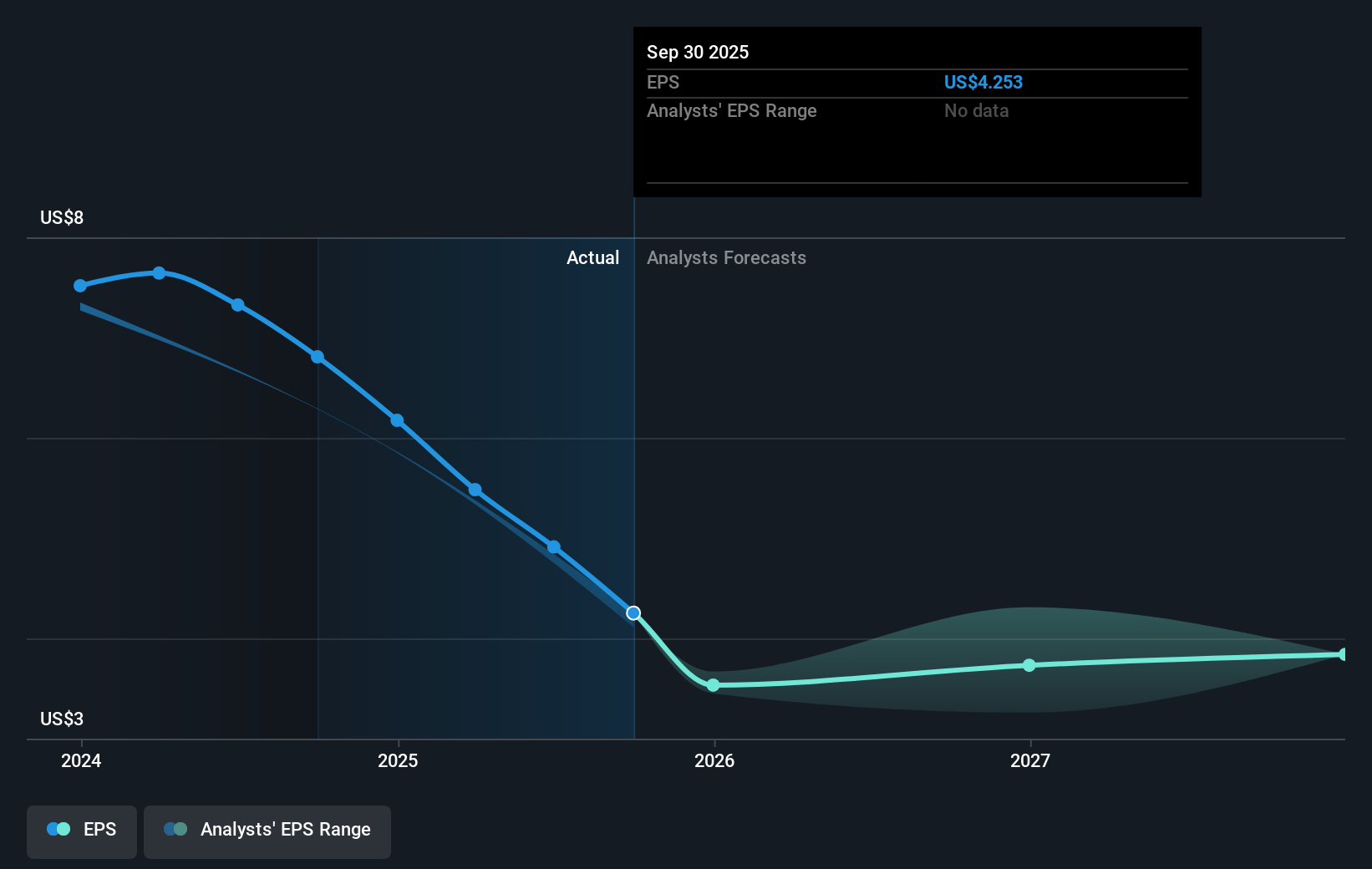
Task: Click the 'Actual' label
Action: coord(592,257)
